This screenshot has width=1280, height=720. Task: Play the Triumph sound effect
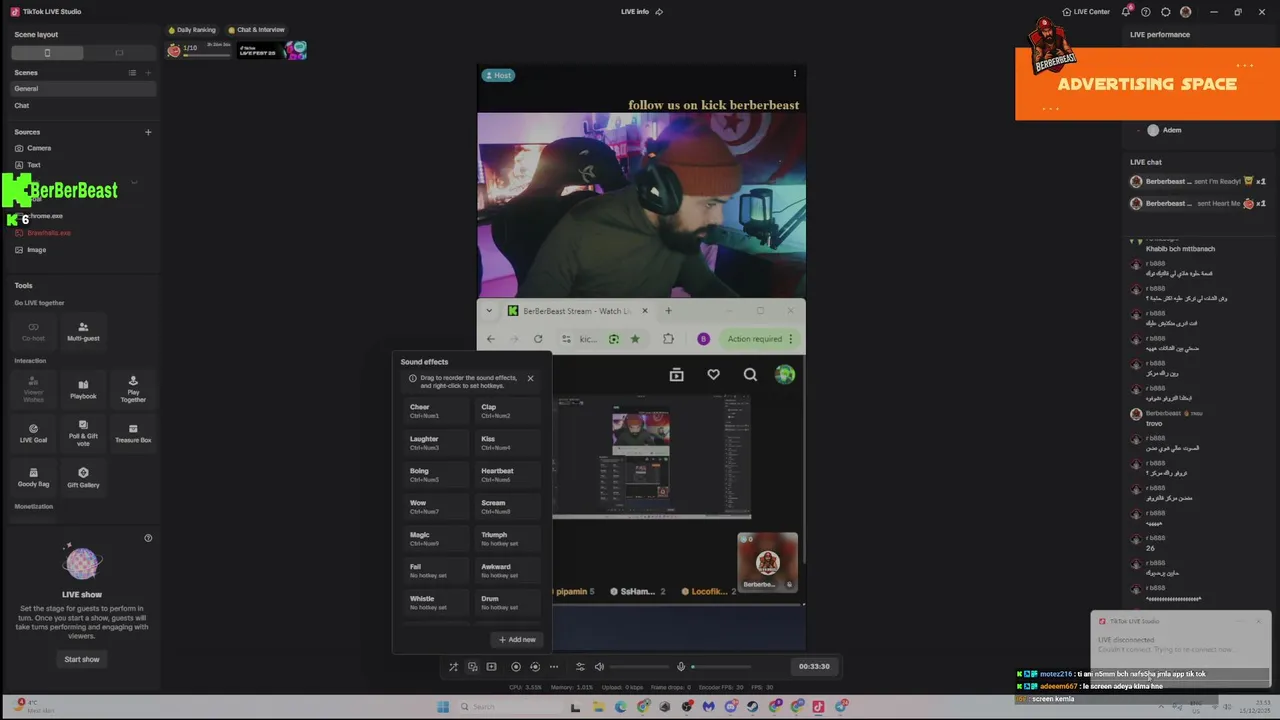pyautogui.click(x=506, y=539)
